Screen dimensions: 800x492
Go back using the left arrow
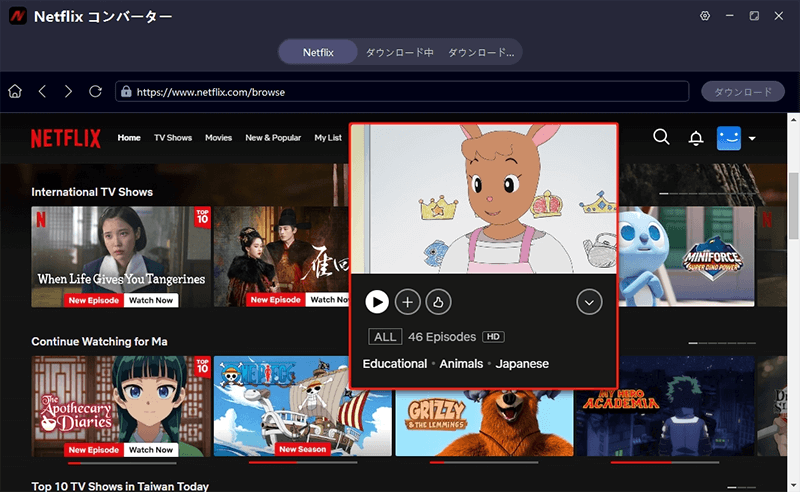(42, 92)
